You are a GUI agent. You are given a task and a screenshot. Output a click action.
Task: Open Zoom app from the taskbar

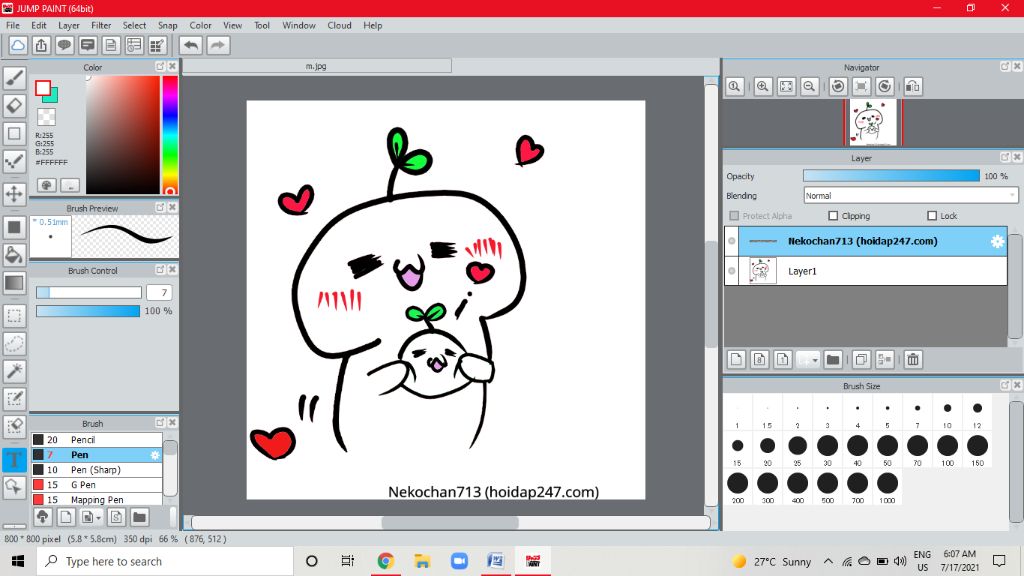point(459,561)
